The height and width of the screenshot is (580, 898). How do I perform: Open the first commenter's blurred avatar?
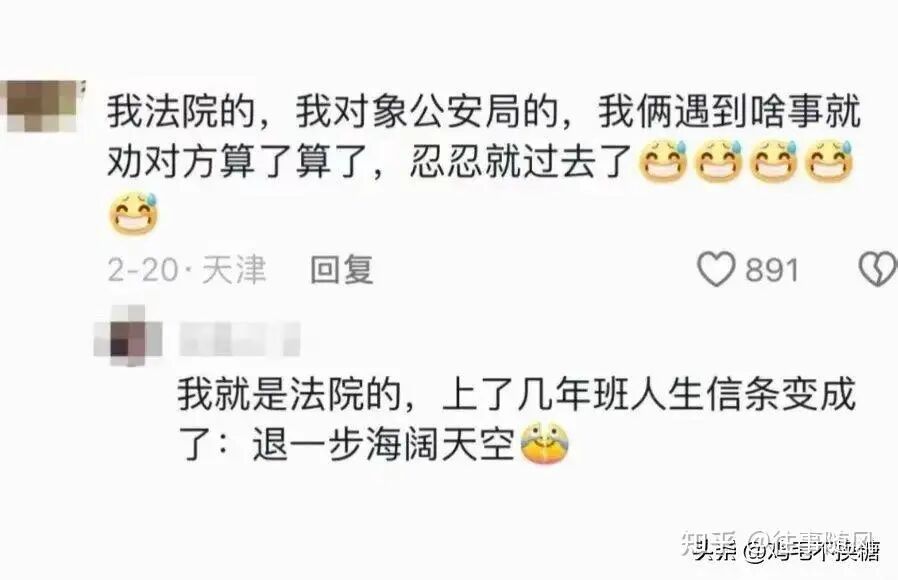tap(42, 107)
